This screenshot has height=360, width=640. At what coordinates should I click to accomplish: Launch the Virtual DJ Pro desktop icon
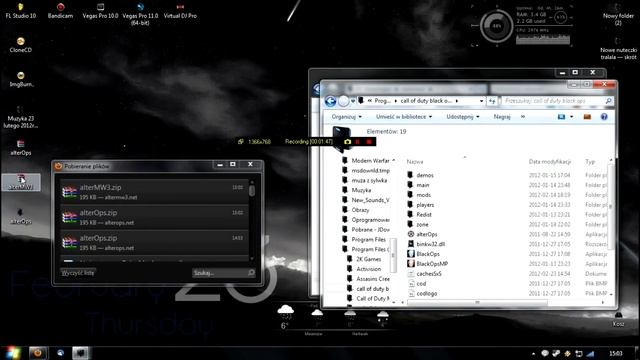(180, 11)
